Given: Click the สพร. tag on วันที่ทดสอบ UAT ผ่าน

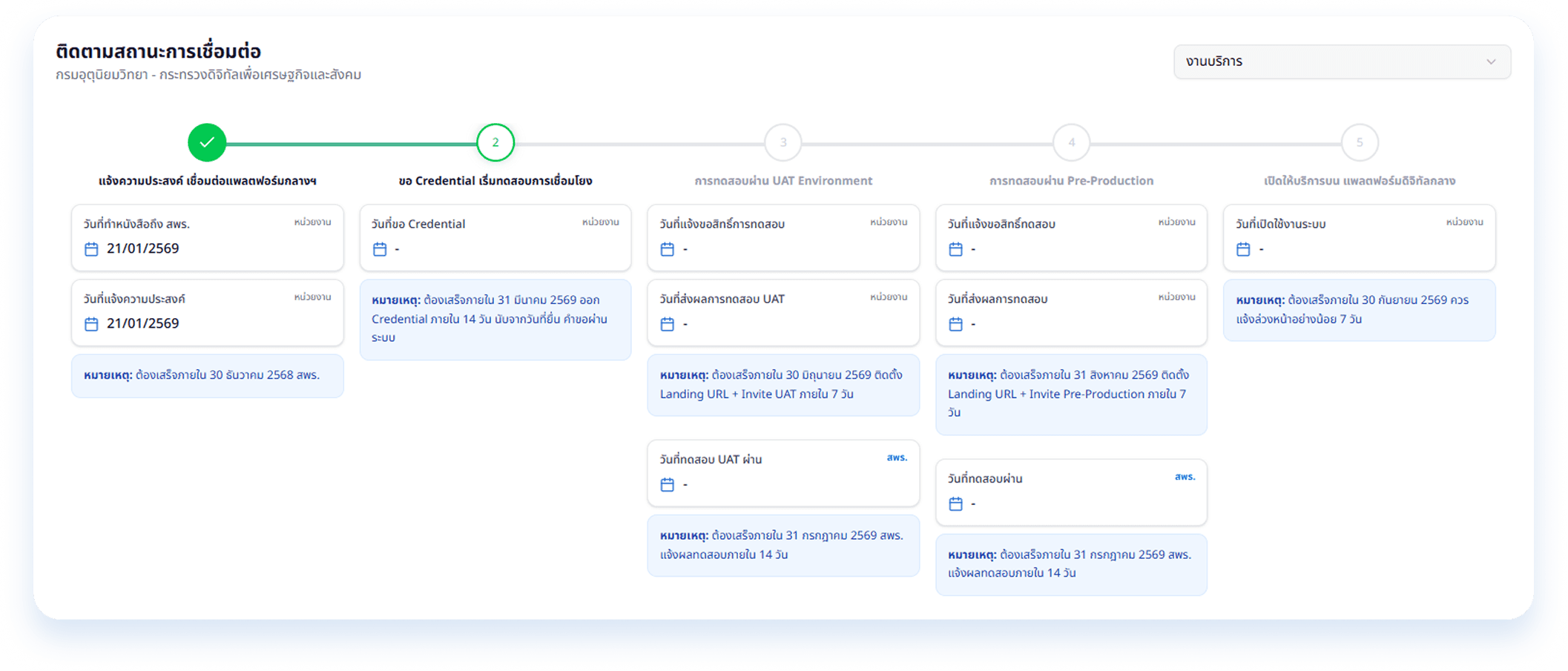Looking at the screenshot, I should pyautogui.click(x=897, y=457).
